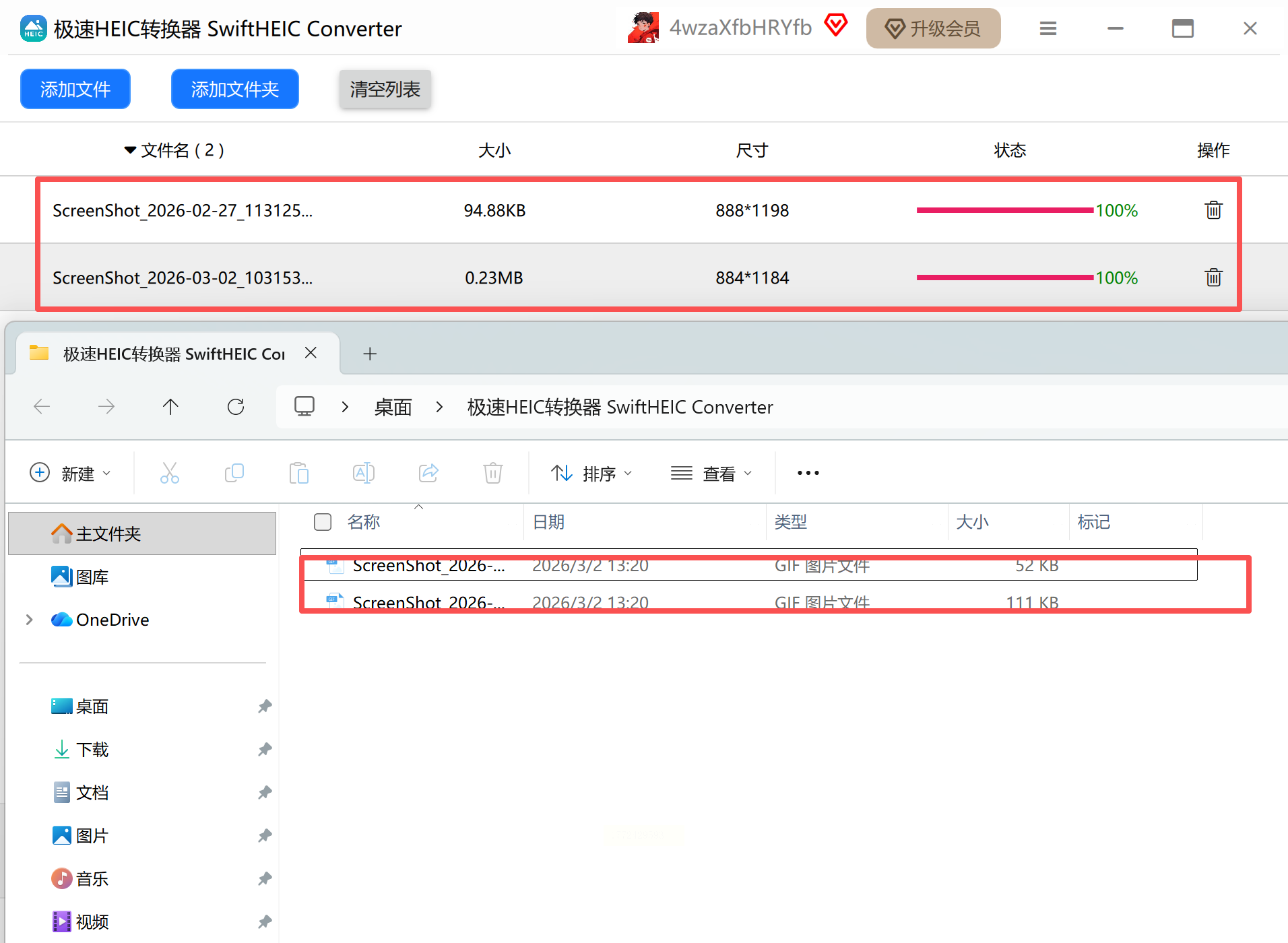Go up one folder level
Image resolution: width=1288 pixels, height=943 pixels.
click(170, 407)
